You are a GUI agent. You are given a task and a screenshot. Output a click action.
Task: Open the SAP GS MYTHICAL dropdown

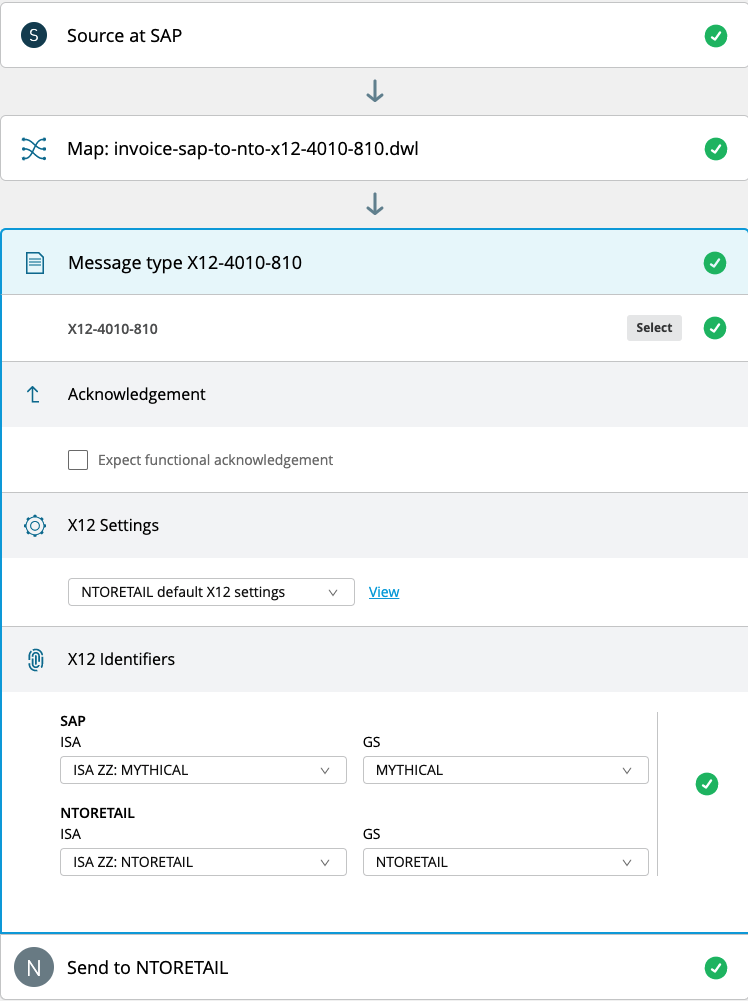point(505,770)
